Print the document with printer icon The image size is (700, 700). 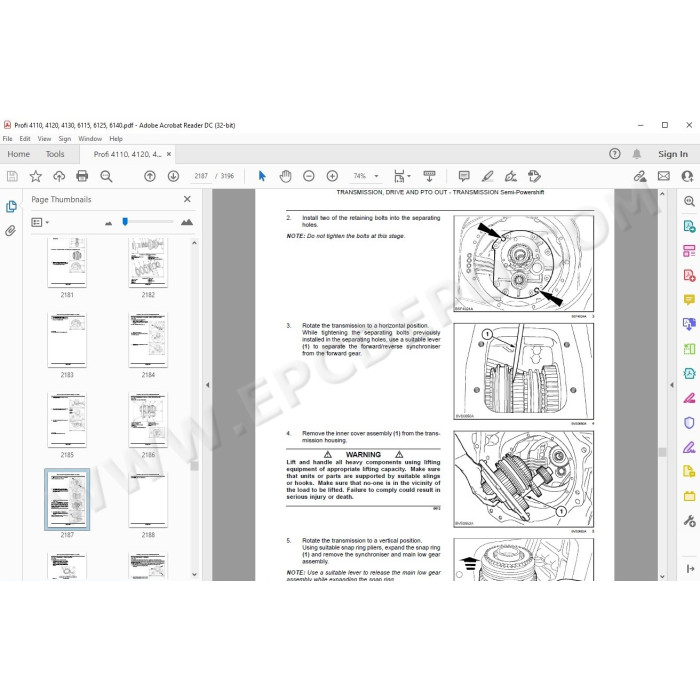pos(82,176)
